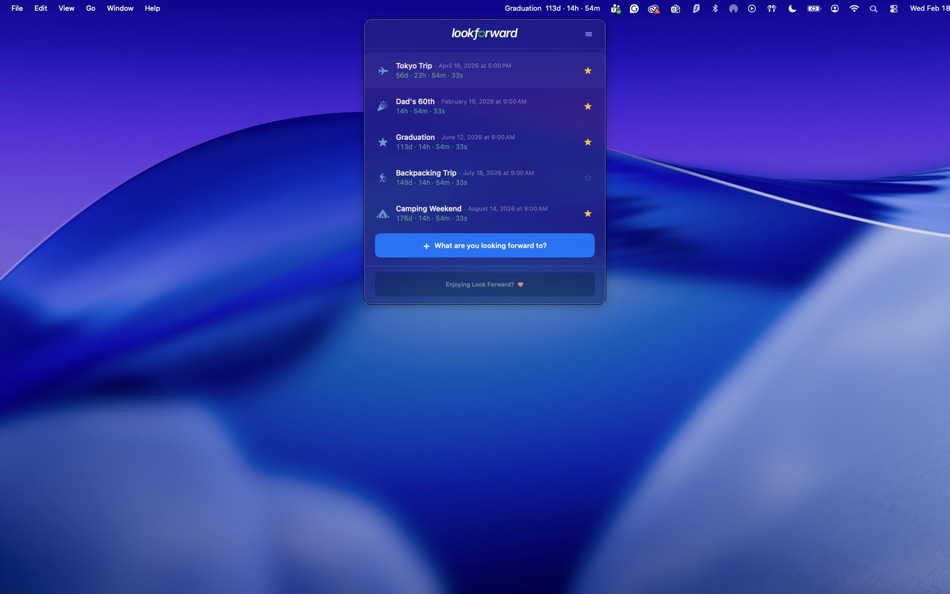Click the airplane icon beside Tokyo Trip
Image resolution: width=950 pixels, height=594 pixels.
pos(381,70)
